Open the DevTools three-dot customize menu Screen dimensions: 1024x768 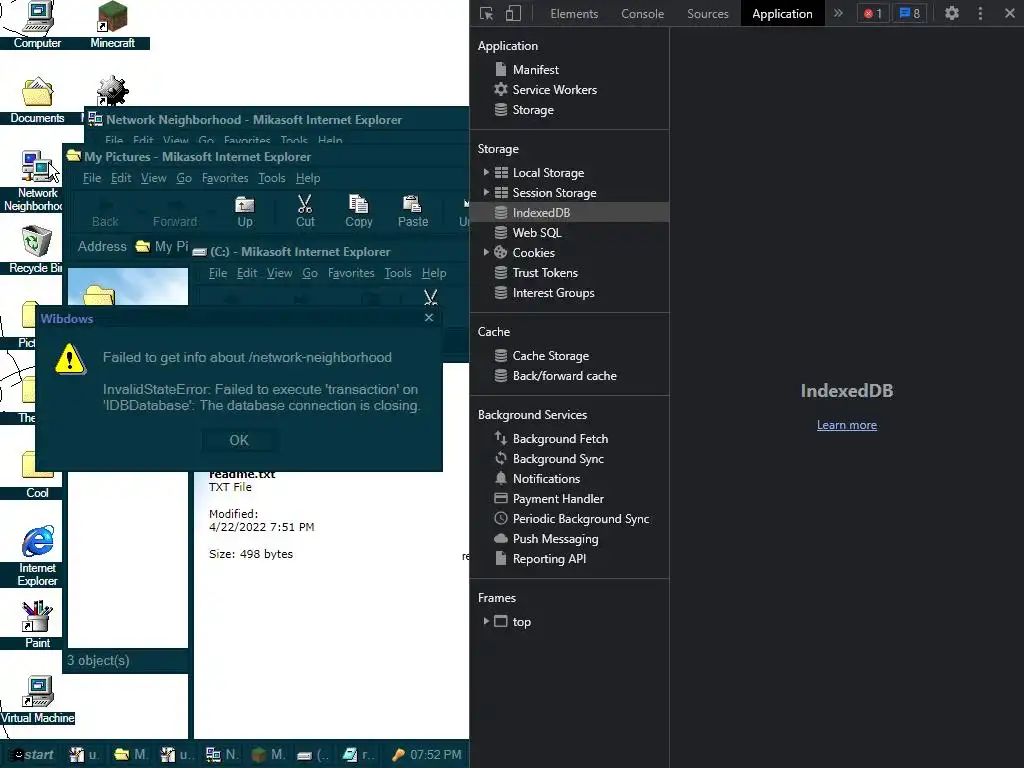(980, 13)
